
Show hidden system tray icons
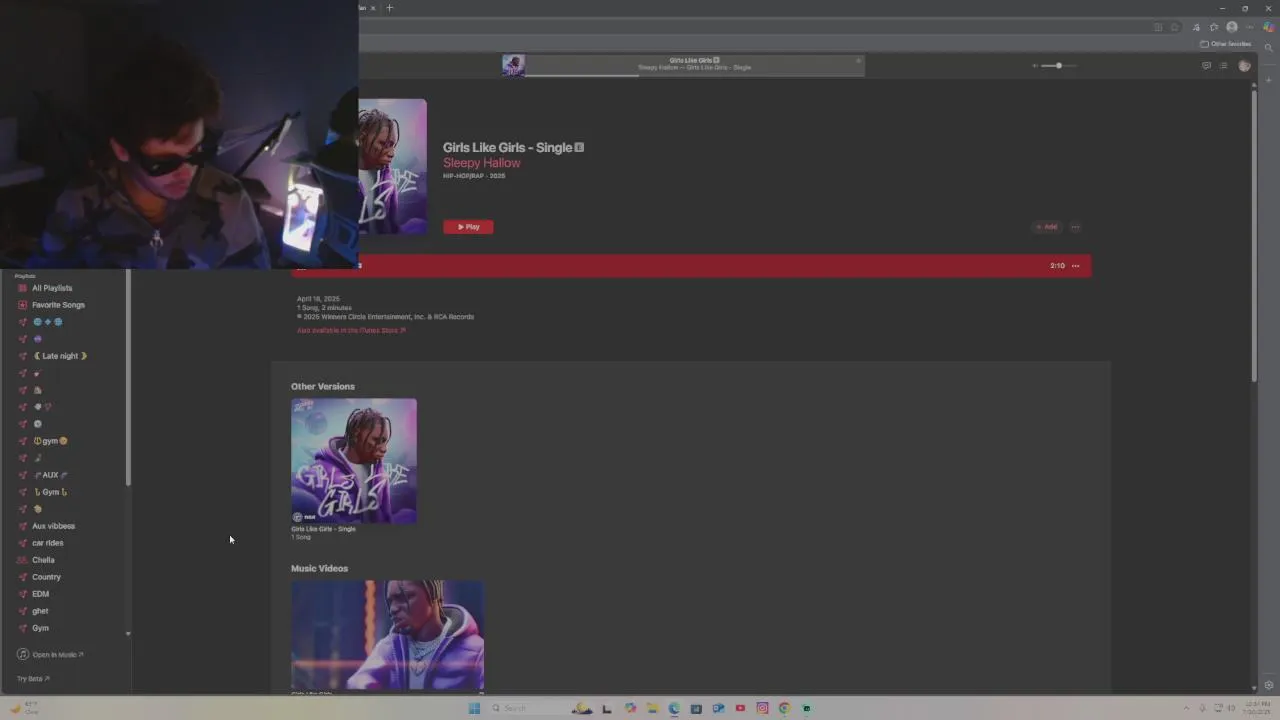(1187, 708)
